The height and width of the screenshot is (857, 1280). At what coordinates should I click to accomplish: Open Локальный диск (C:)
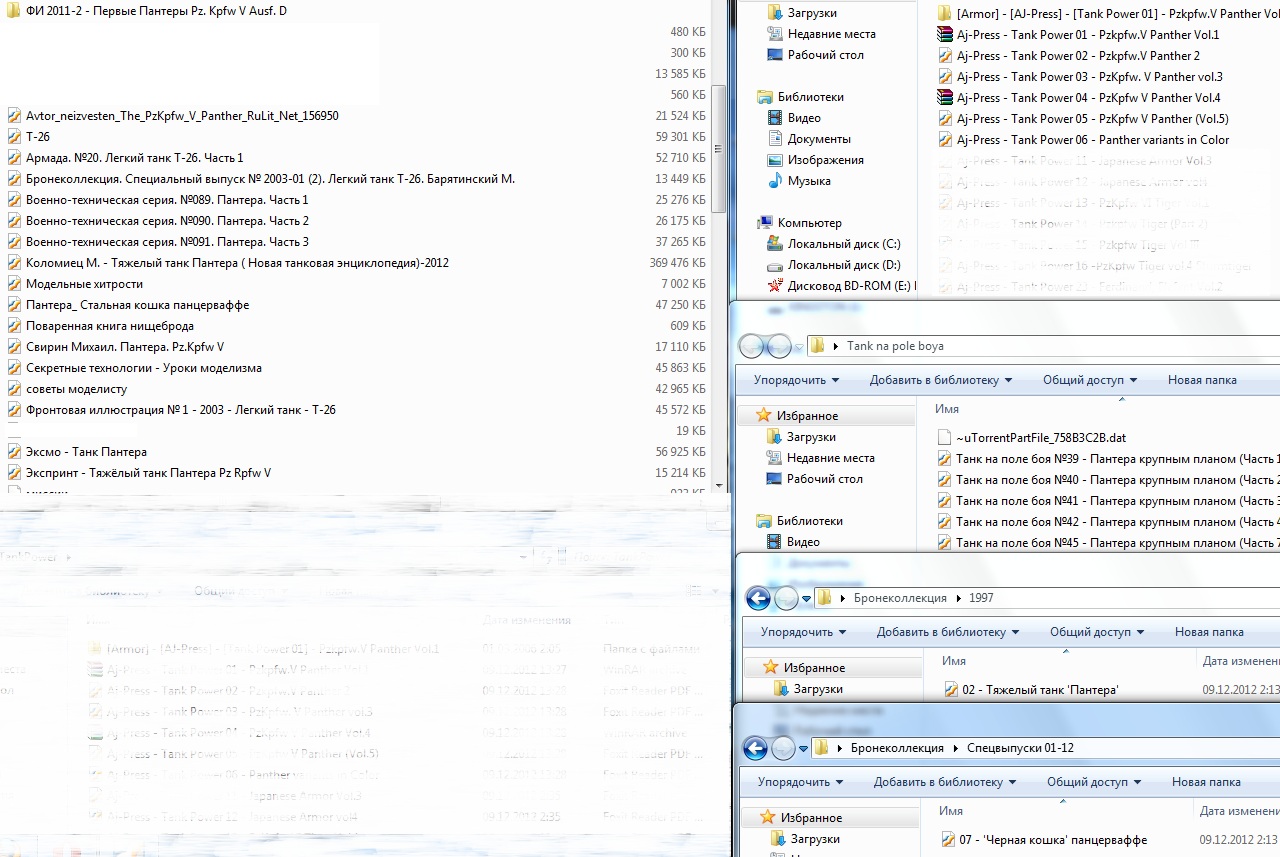pyautogui.click(x=844, y=244)
